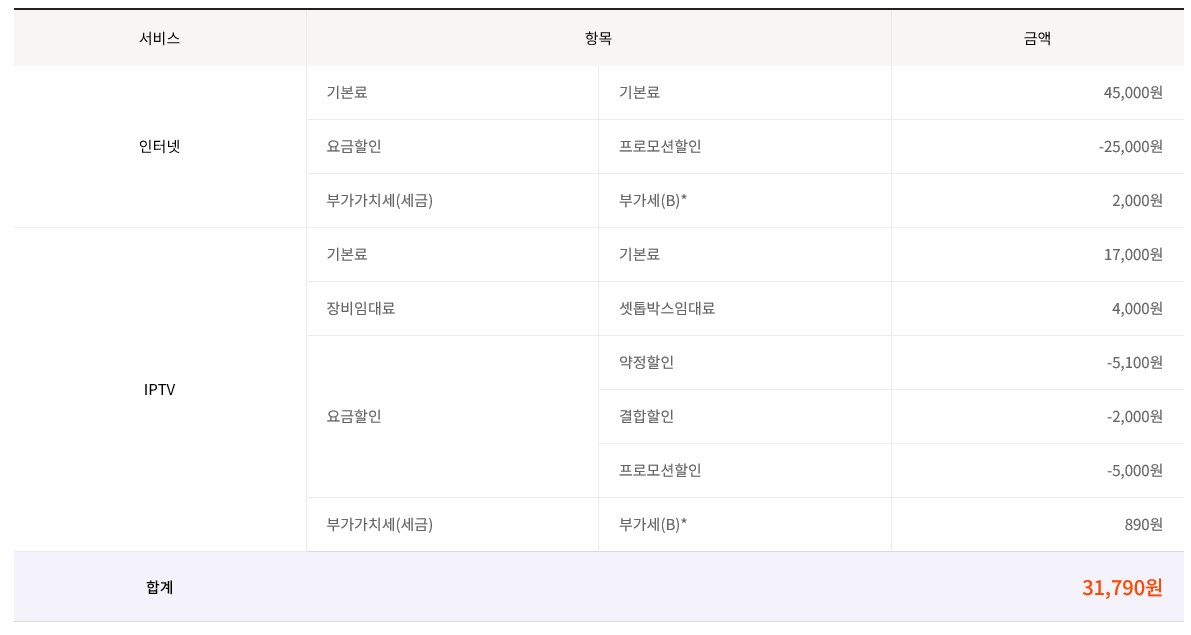Image resolution: width=1191 pixels, height=635 pixels.
Task: Select the IPTV service cell
Action: pos(160,389)
